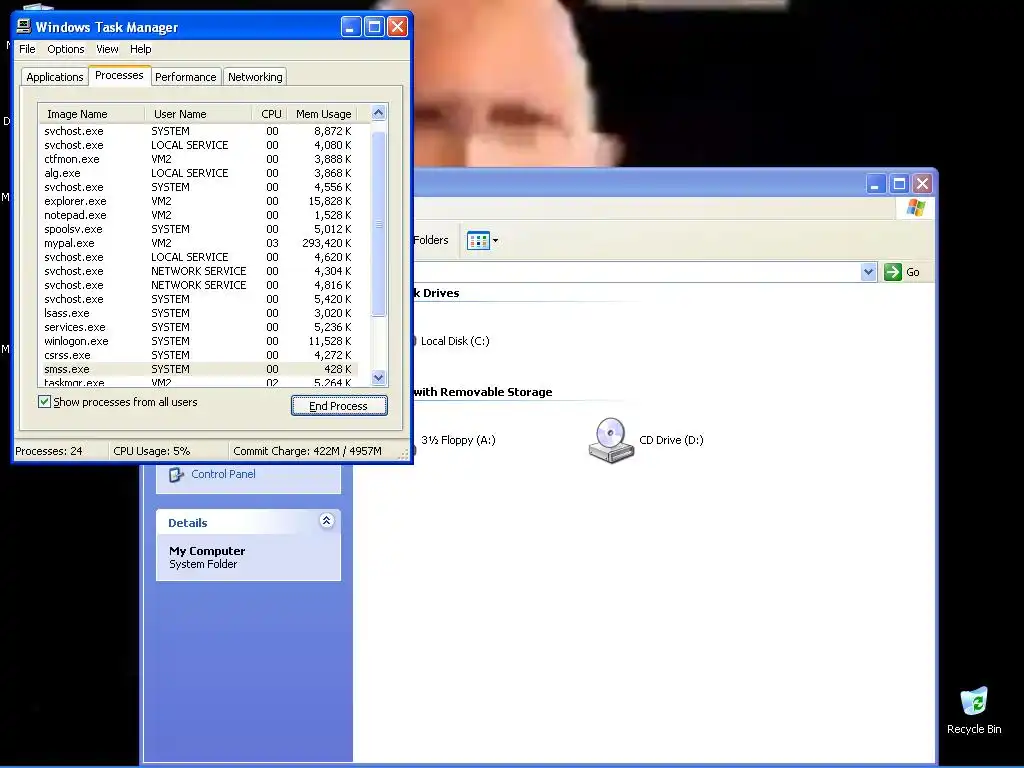
Task: Sort by Image Name column header
Action: point(91,114)
